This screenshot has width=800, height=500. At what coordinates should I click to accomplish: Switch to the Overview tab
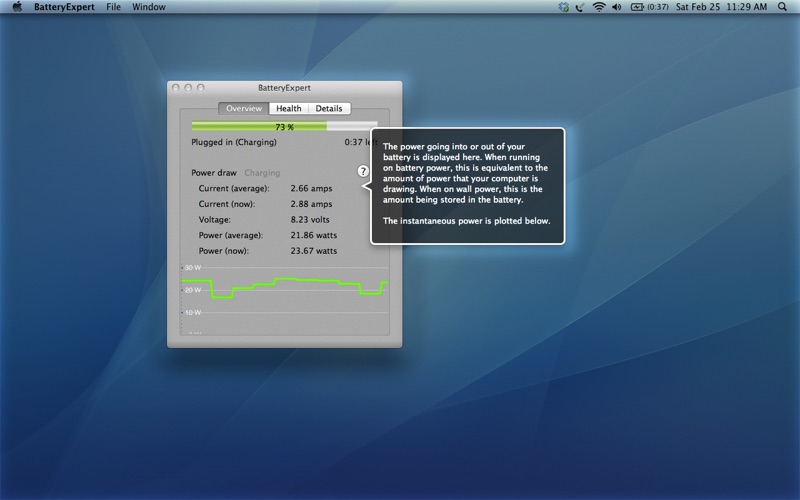pyautogui.click(x=244, y=108)
